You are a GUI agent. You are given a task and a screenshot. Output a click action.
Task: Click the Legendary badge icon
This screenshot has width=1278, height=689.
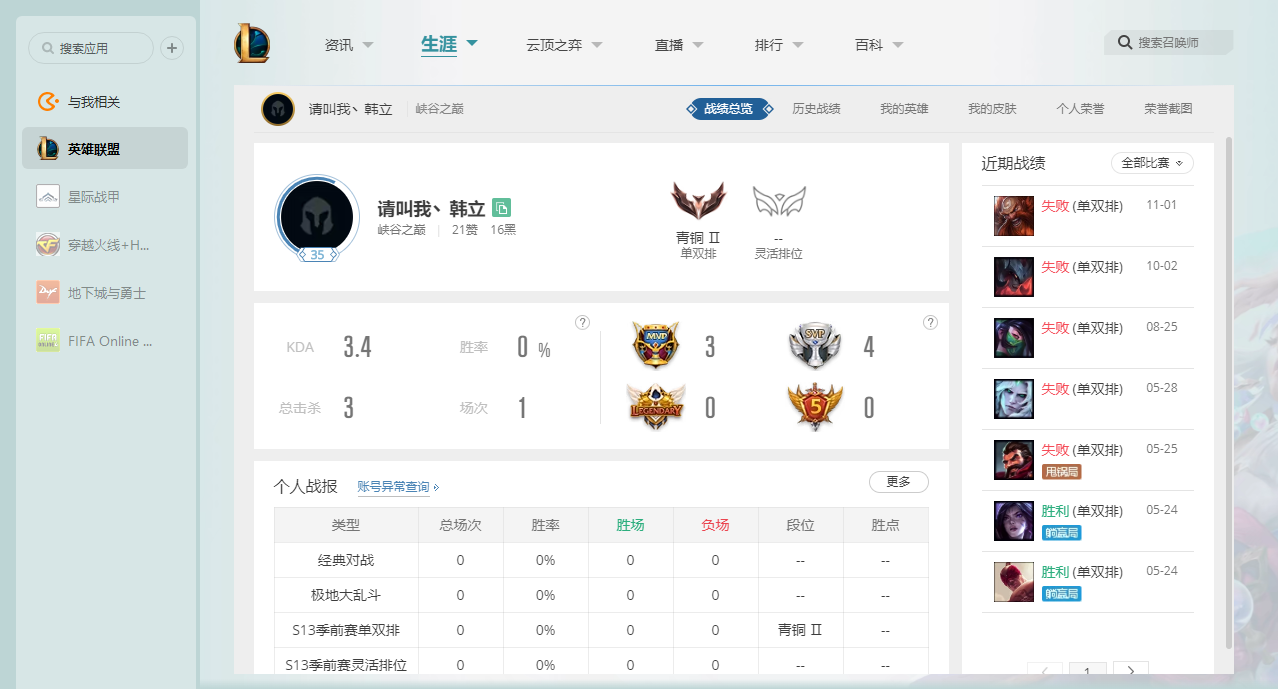[656, 407]
